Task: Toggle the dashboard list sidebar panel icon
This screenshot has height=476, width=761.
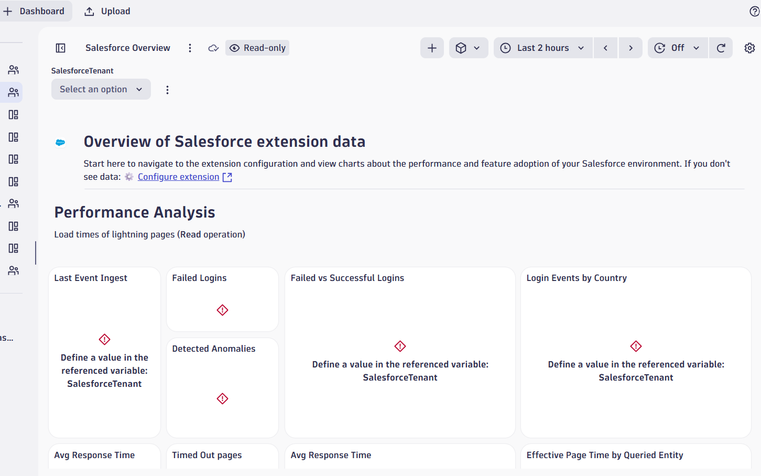Action: click(61, 48)
